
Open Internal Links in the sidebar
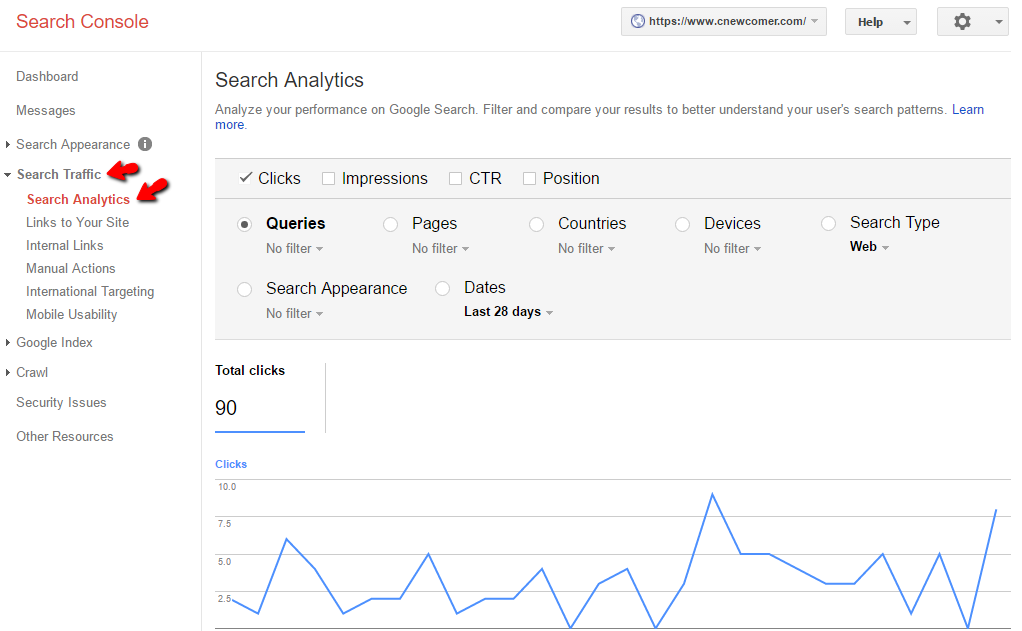click(x=65, y=245)
